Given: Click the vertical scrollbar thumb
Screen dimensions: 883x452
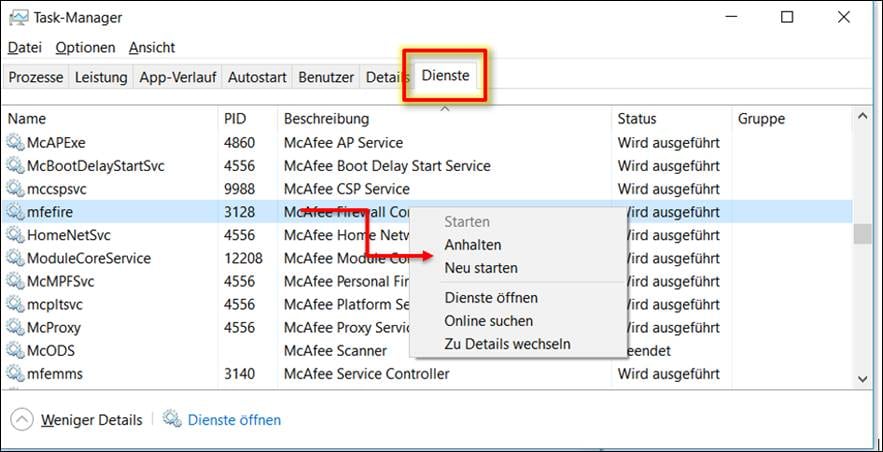Looking at the screenshot, I should (x=862, y=234).
